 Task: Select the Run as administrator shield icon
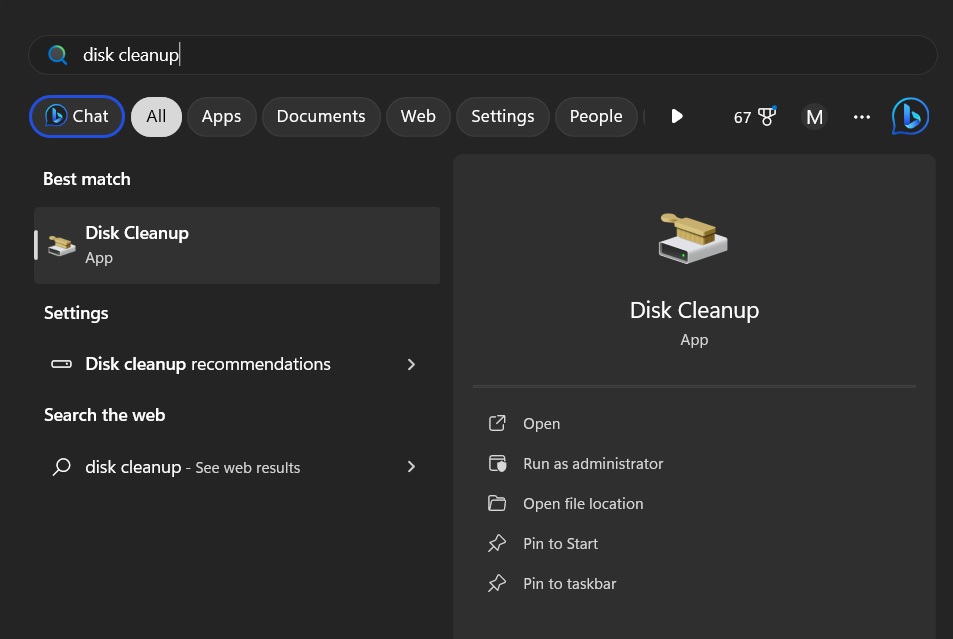[497, 463]
